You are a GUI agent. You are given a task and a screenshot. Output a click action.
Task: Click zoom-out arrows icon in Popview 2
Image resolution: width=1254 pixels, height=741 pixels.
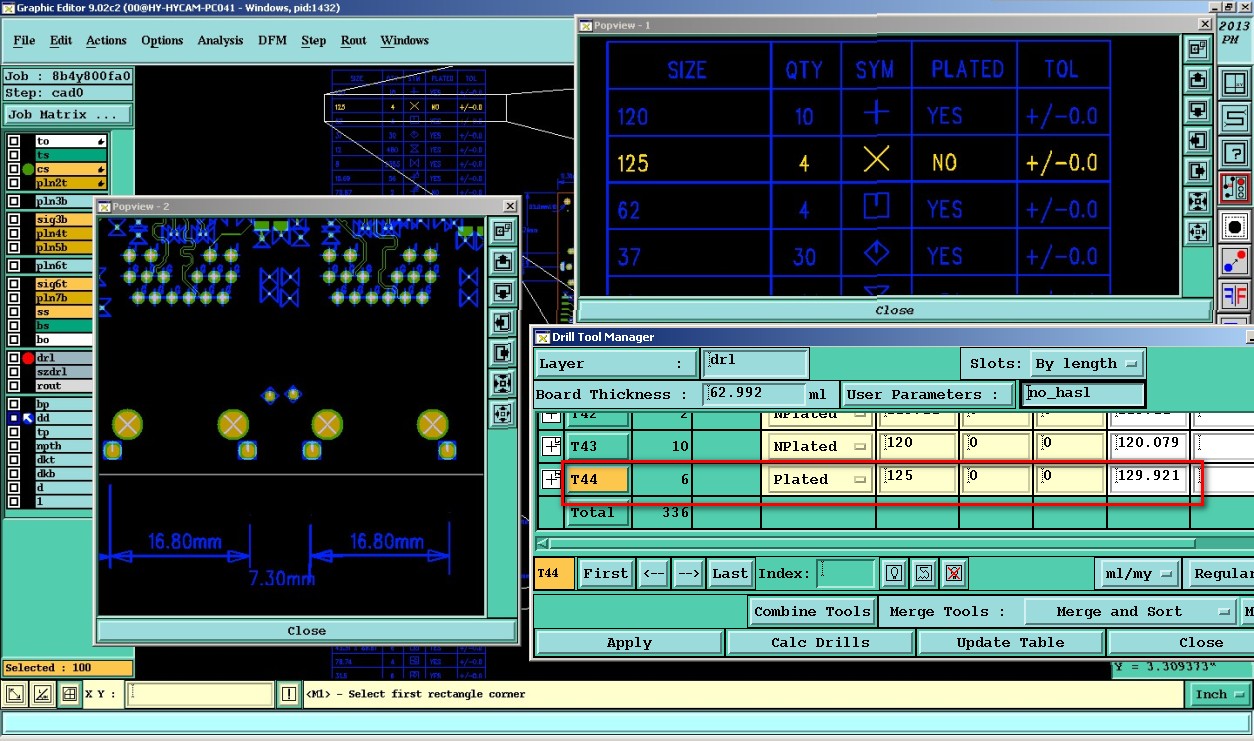coord(502,414)
